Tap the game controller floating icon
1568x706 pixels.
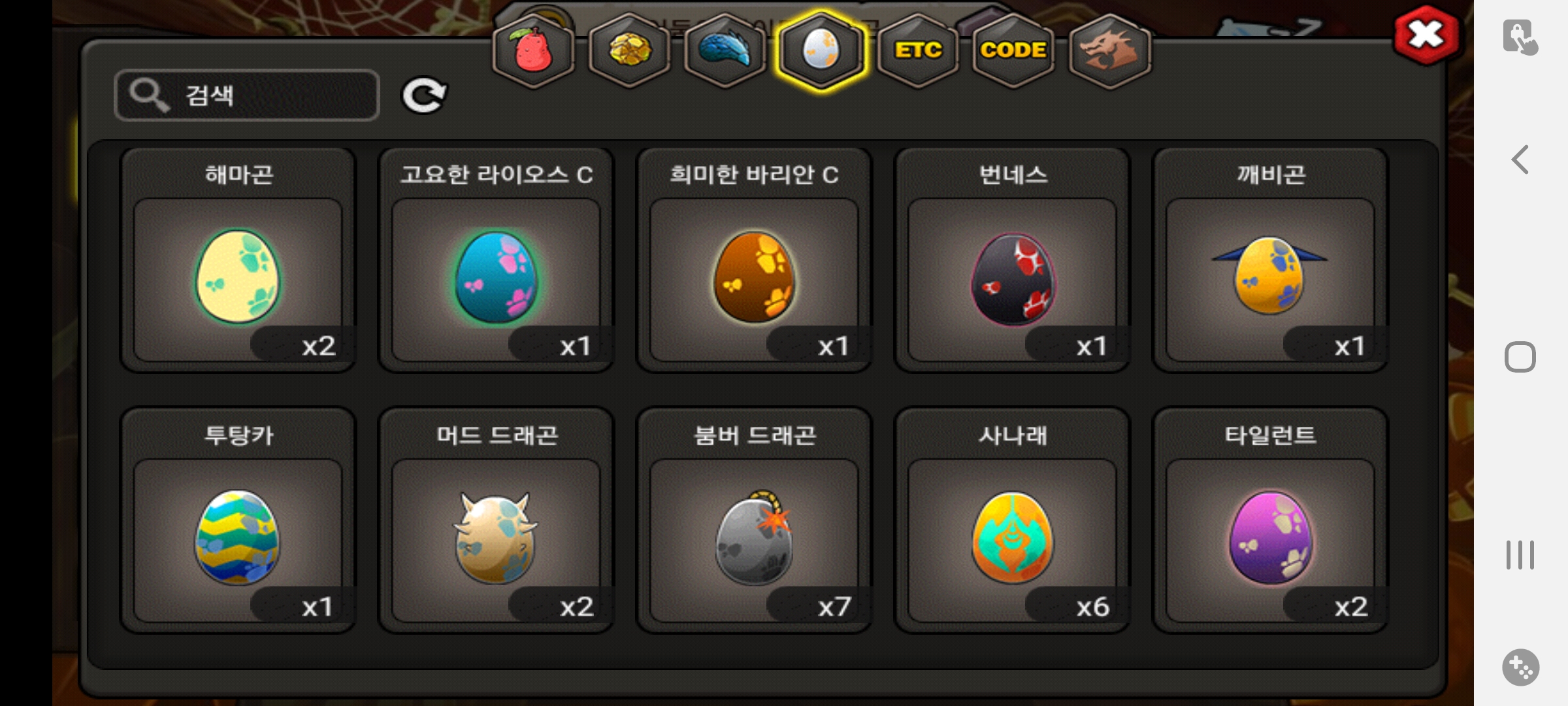pyautogui.click(x=1520, y=667)
